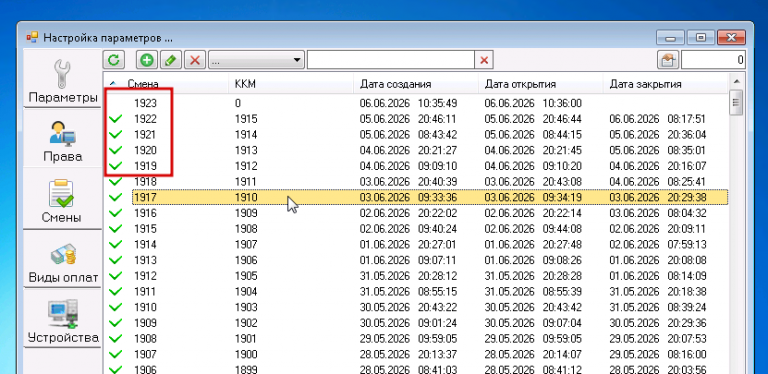
Task: Maximize the Настройка параметров window
Action: 701,38
